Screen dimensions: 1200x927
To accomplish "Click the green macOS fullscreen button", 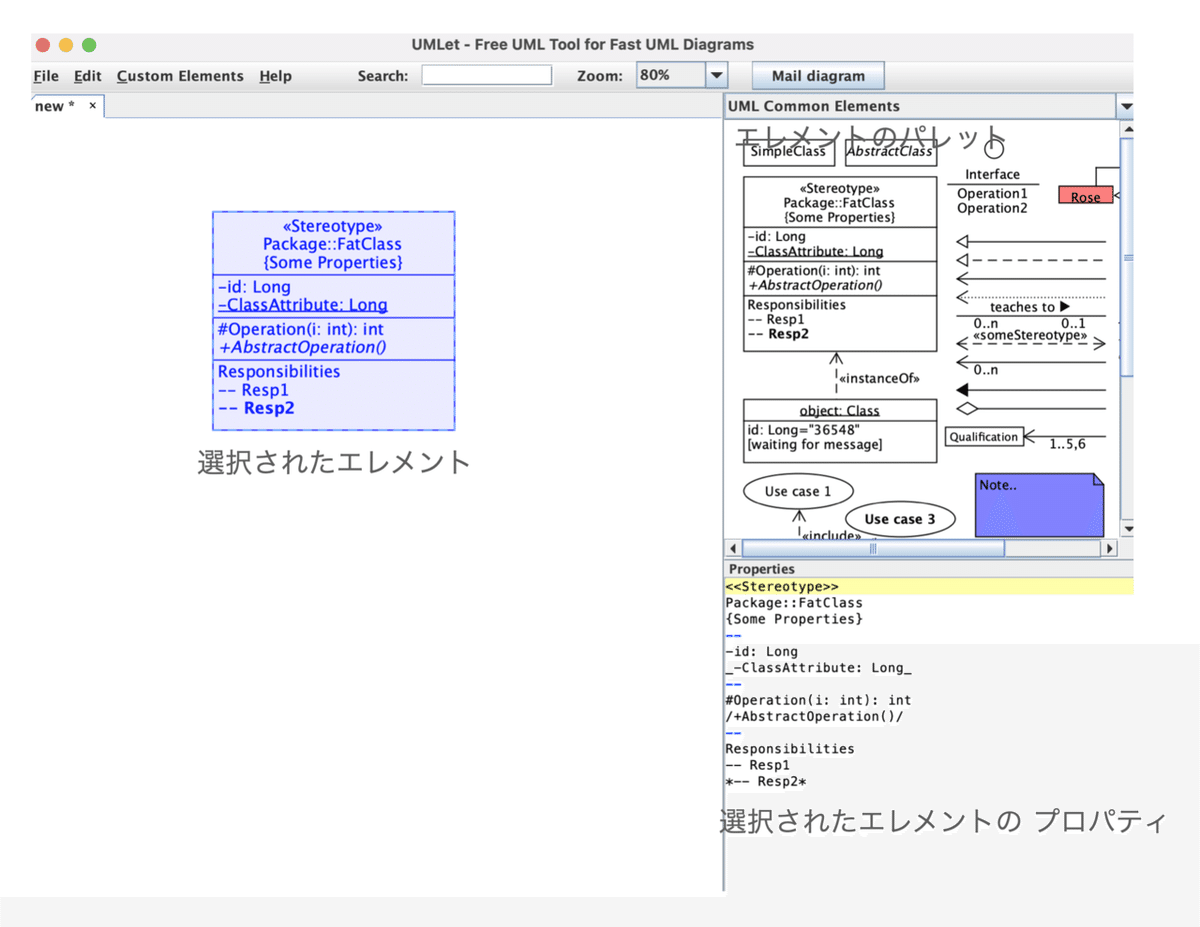I will 89,45.
